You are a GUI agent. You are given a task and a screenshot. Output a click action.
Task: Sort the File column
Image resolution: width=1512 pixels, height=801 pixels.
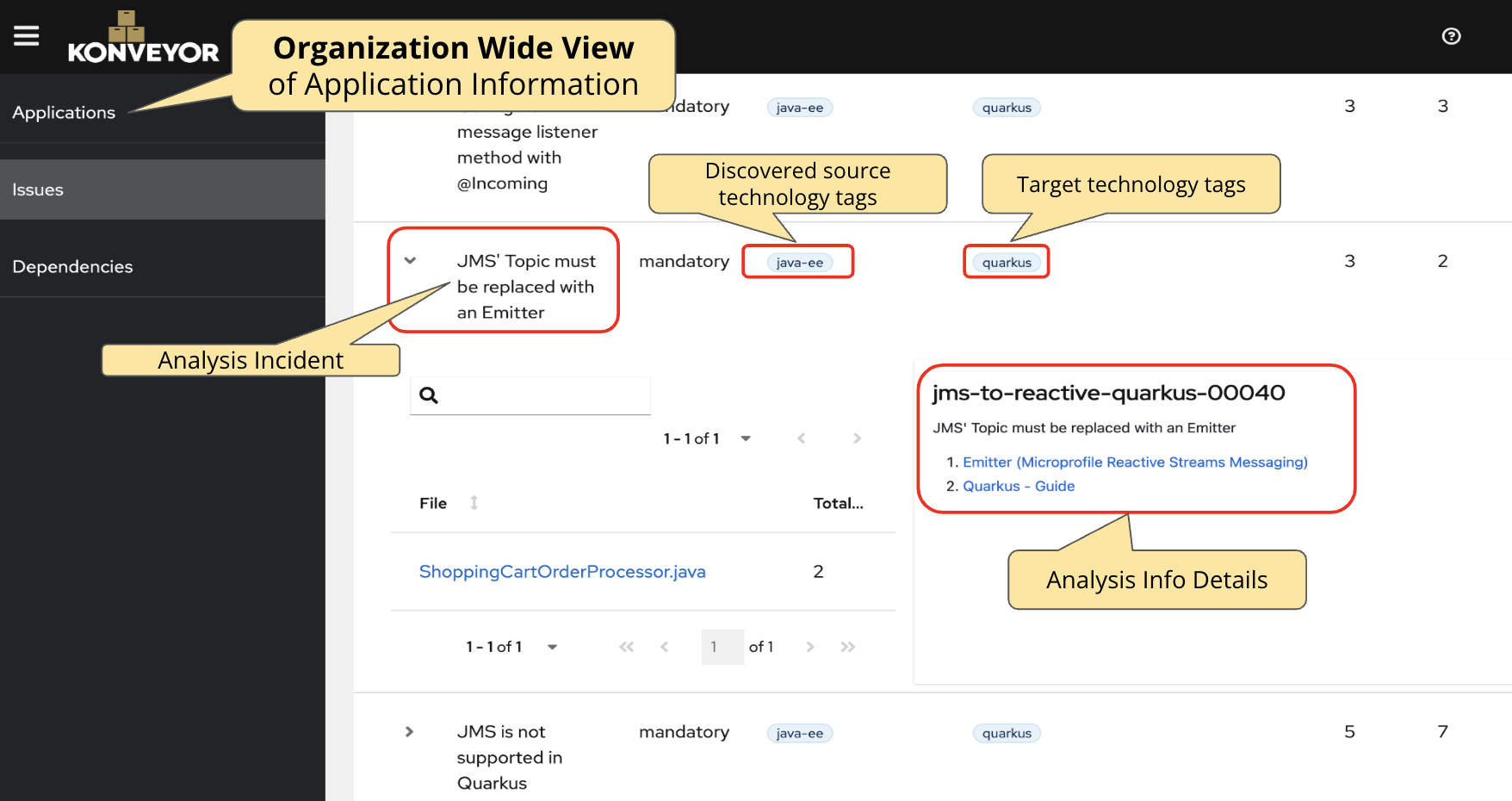click(x=474, y=503)
